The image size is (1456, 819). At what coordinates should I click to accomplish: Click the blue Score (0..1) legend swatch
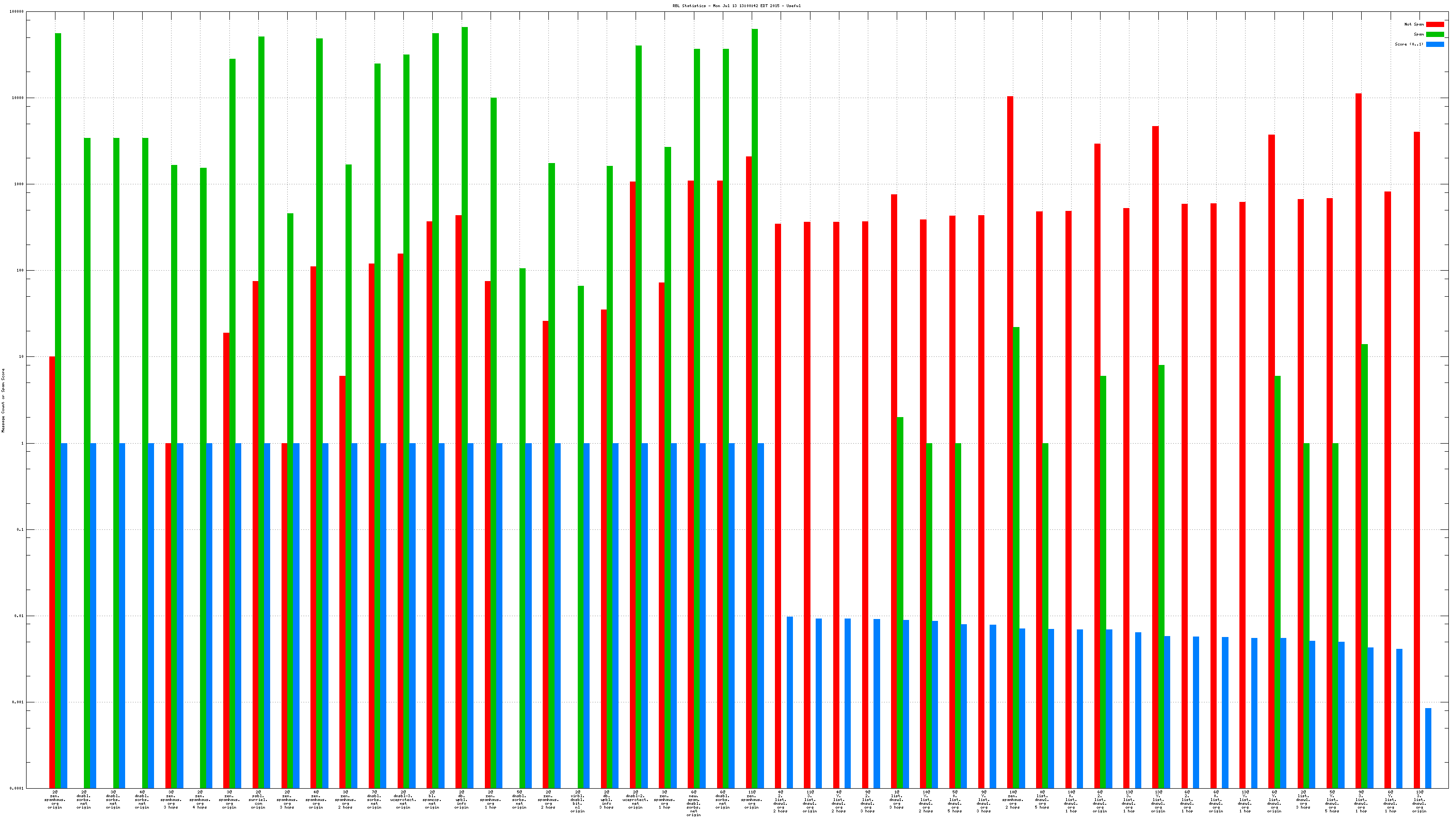click(x=1435, y=44)
